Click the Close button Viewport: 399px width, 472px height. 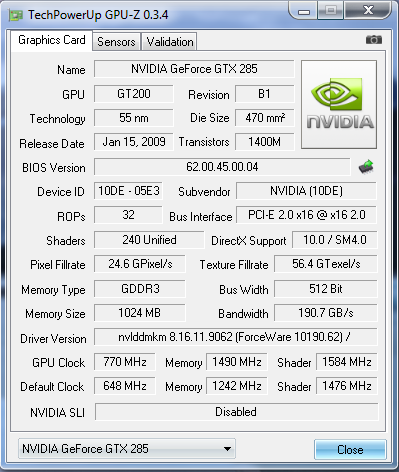350,450
